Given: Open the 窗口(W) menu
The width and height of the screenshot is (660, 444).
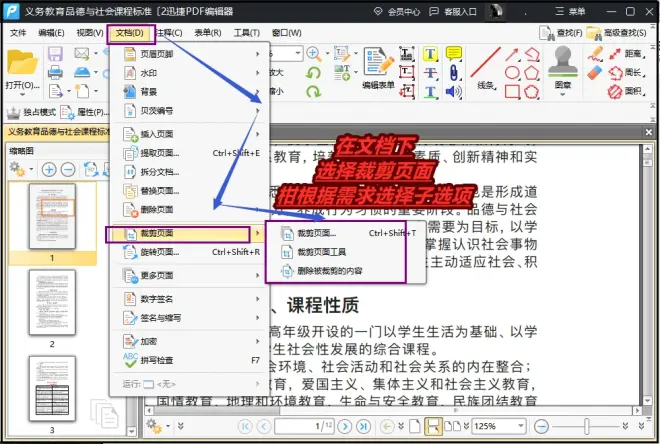Looking at the screenshot, I should pos(286,33).
